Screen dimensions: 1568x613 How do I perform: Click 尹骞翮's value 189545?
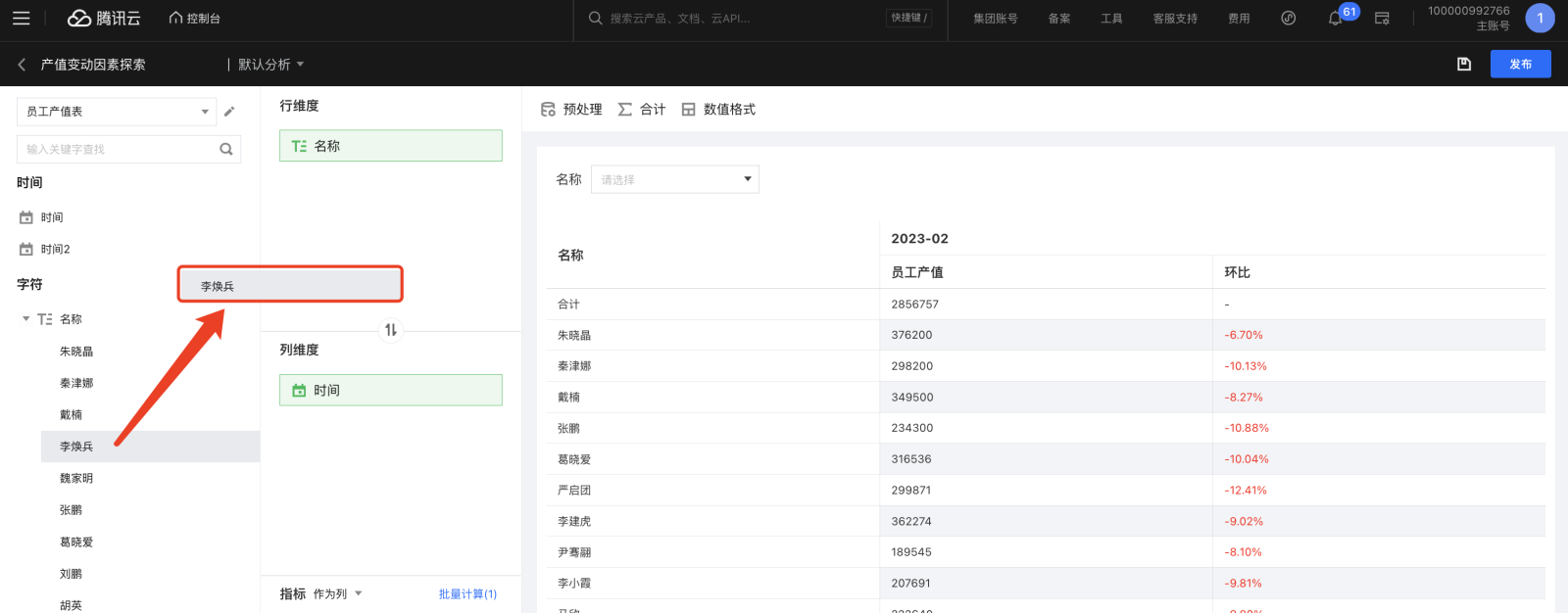[x=911, y=552]
